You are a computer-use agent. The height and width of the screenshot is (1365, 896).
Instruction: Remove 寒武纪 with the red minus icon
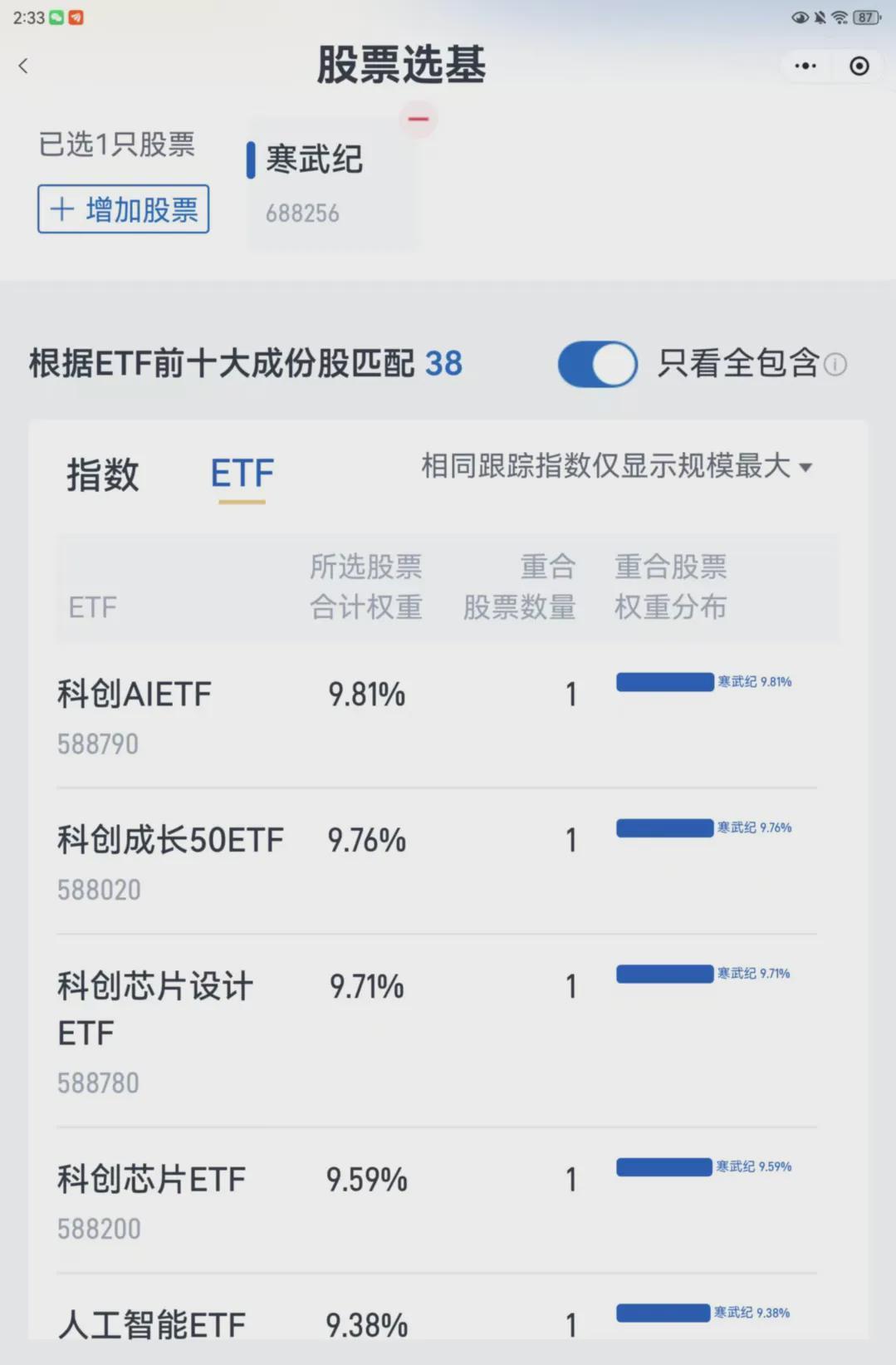[x=419, y=119]
